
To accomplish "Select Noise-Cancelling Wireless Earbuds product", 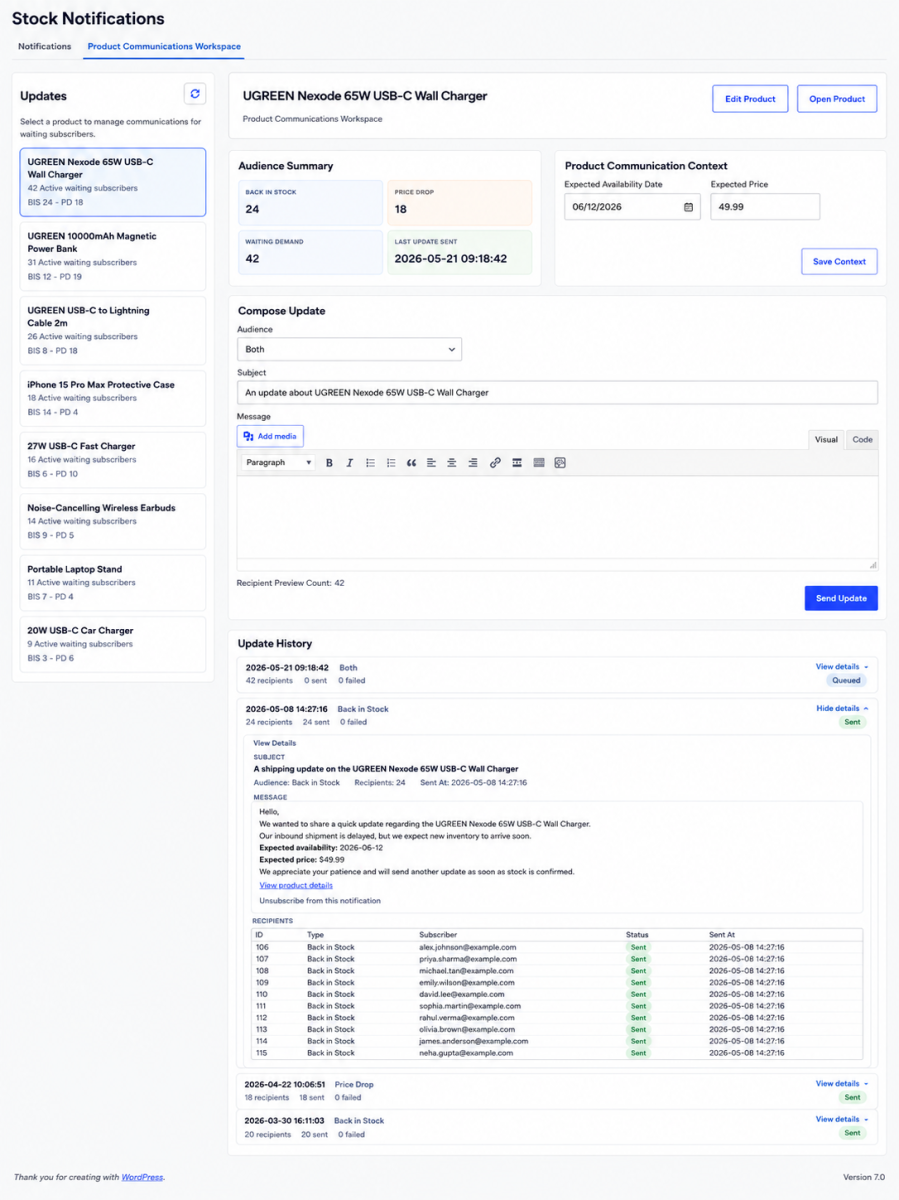I will (112, 521).
